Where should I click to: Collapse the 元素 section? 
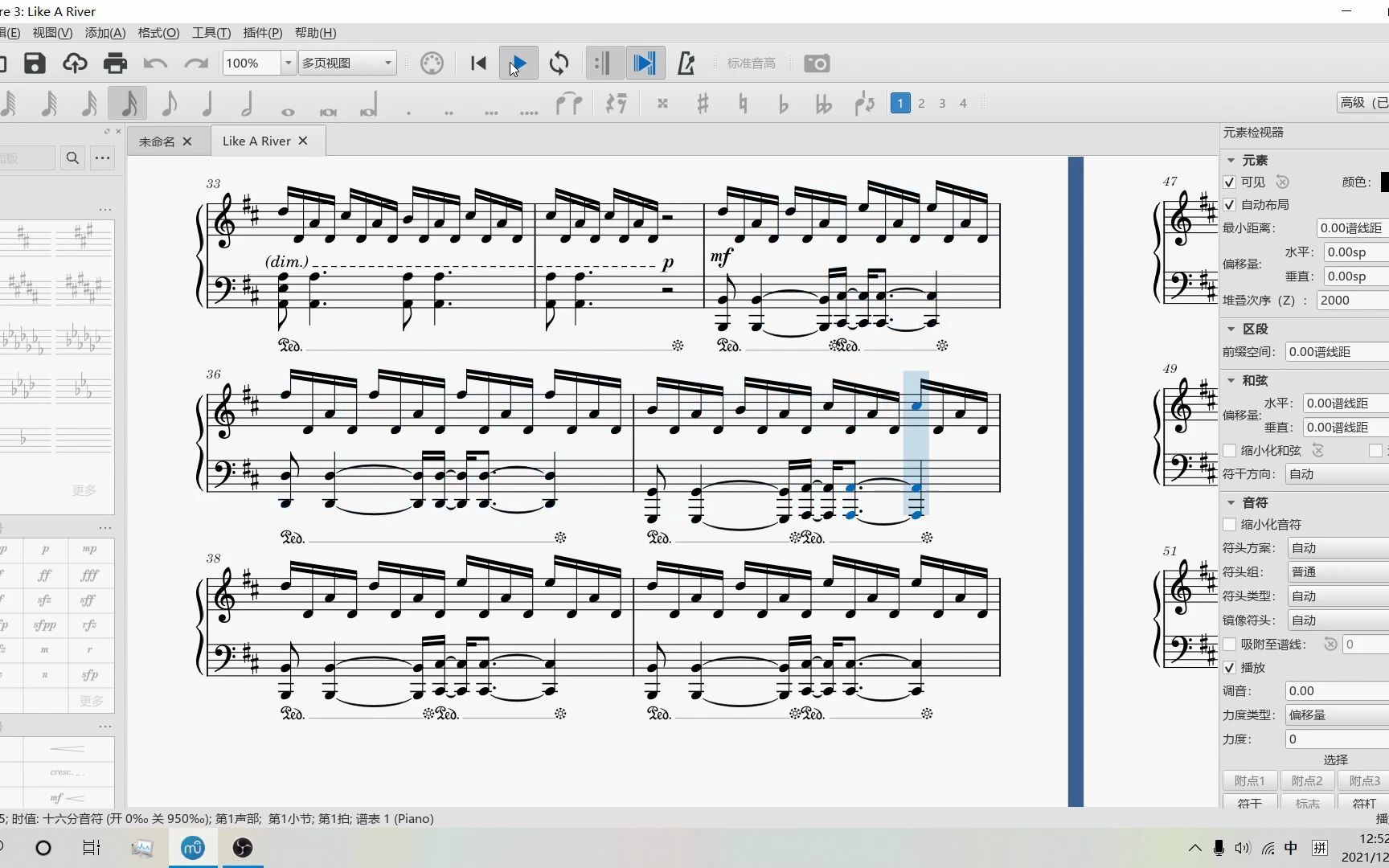(1231, 160)
